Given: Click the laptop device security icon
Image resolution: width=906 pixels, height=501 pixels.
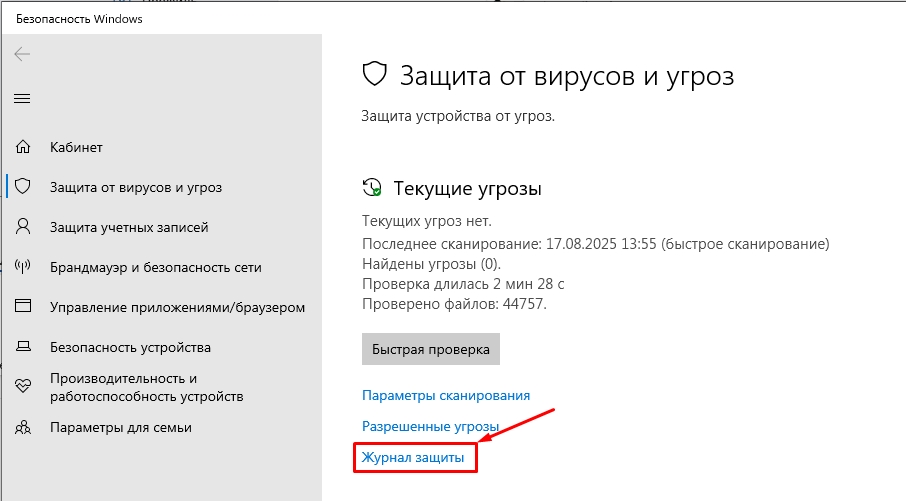Looking at the screenshot, I should pyautogui.click(x=23, y=347).
